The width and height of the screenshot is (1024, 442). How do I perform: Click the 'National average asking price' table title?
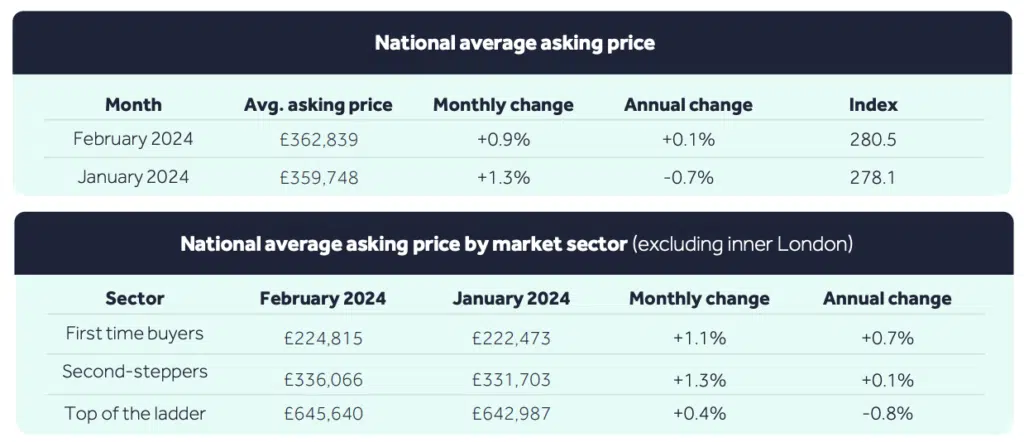(x=514, y=43)
